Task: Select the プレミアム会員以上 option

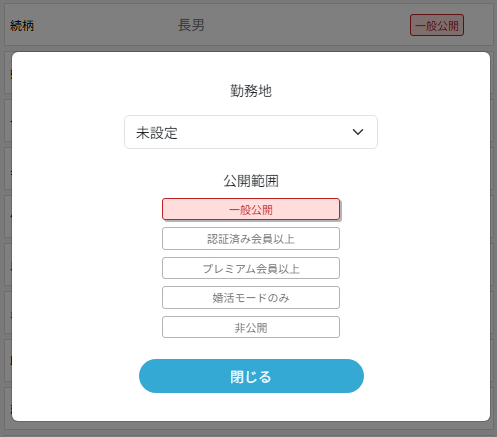Action: pos(251,268)
